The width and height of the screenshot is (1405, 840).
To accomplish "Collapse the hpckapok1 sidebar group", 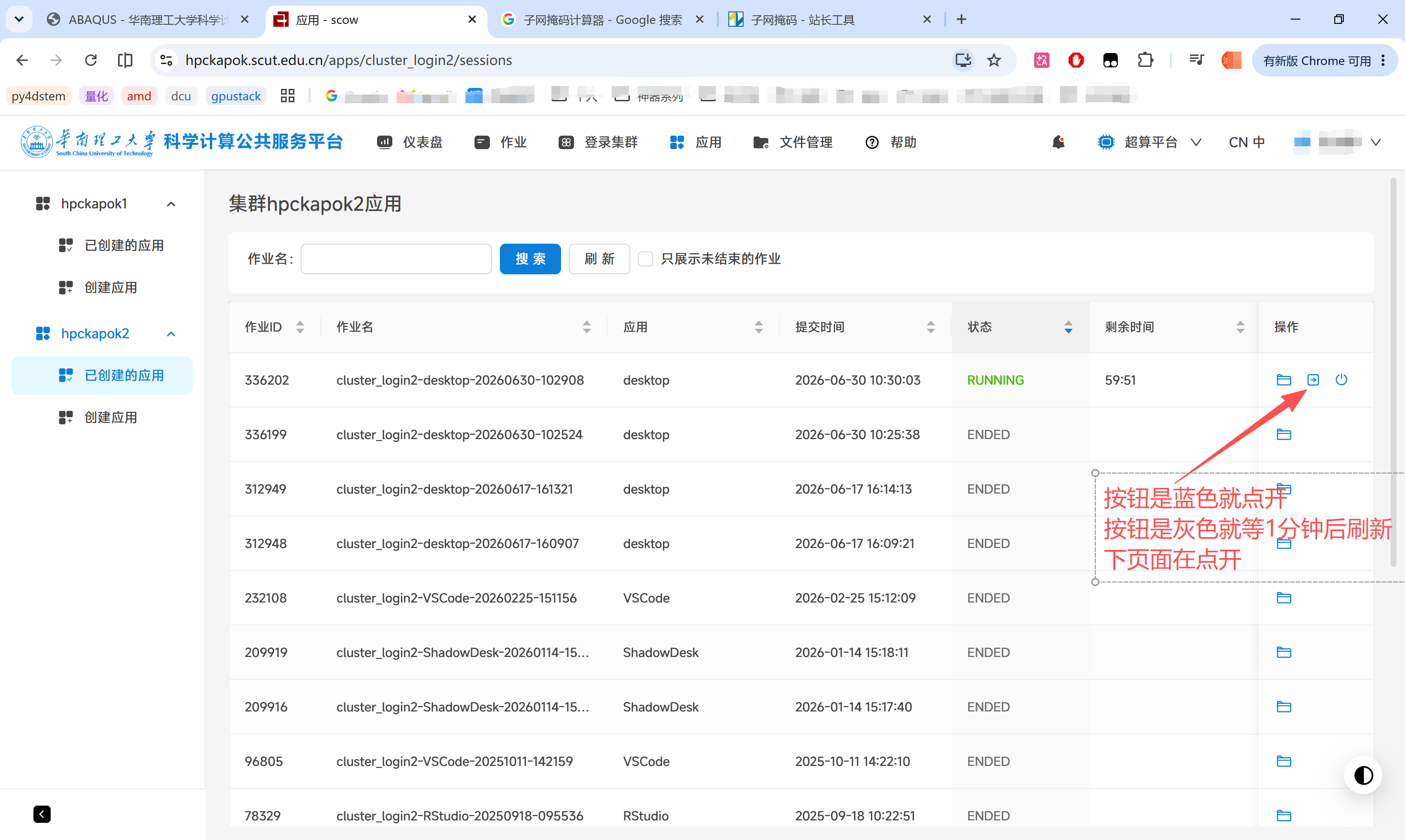I will (x=171, y=204).
